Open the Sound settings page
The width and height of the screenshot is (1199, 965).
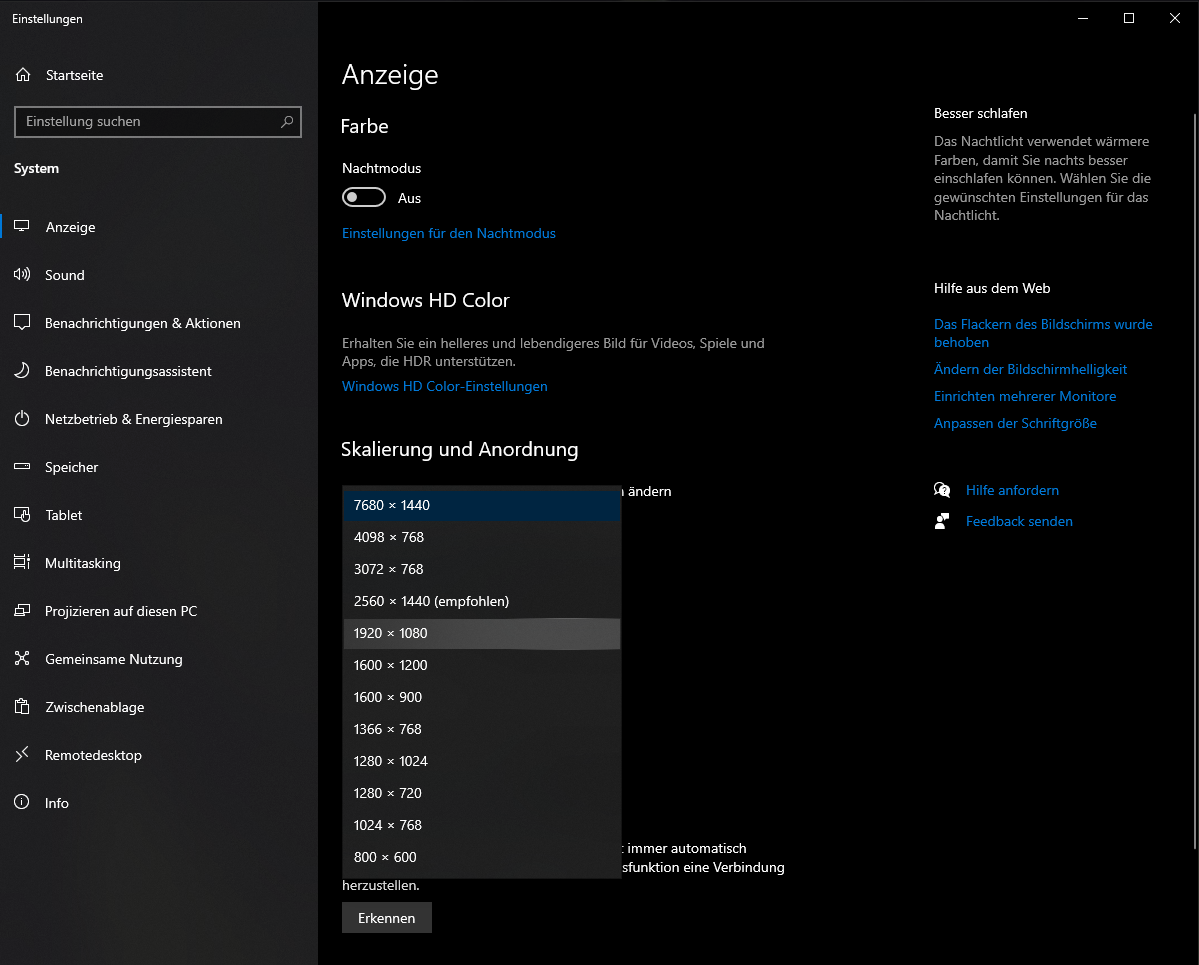pos(158,275)
